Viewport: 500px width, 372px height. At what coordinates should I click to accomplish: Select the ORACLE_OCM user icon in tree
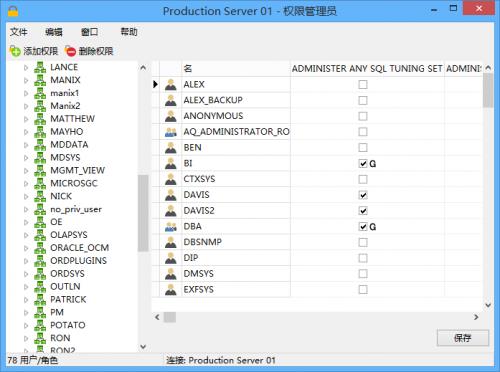tap(40, 248)
